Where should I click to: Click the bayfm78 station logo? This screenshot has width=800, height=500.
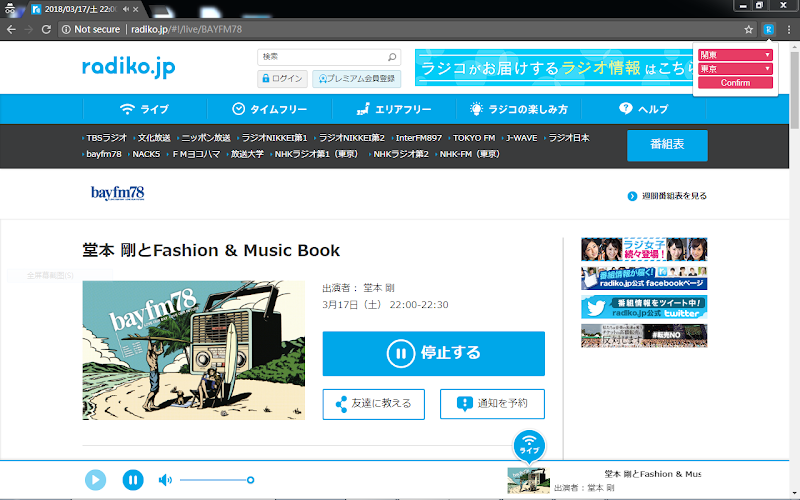click(x=117, y=193)
